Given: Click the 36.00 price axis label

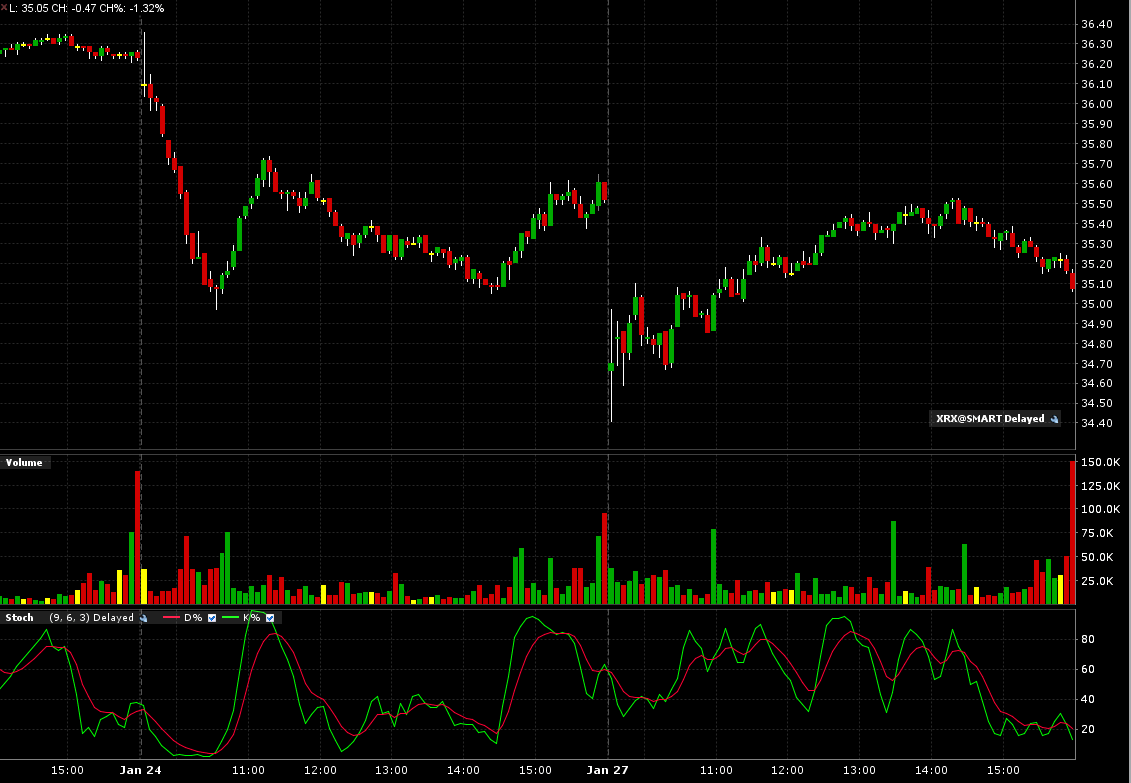Looking at the screenshot, I should pos(1097,105).
